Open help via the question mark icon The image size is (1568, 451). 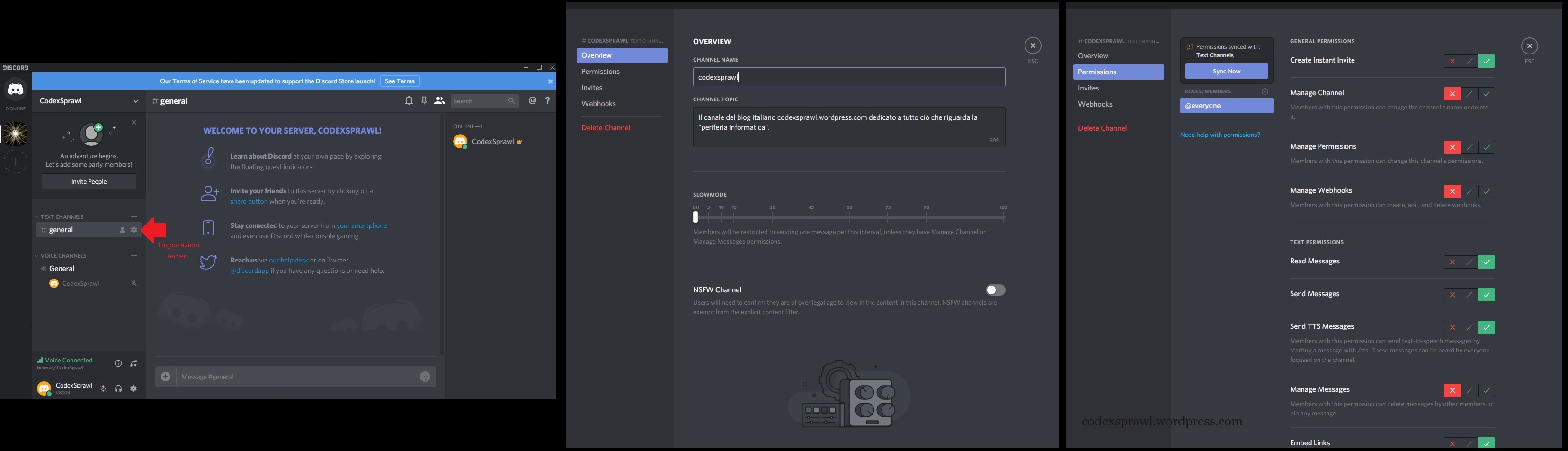click(547, 100)
